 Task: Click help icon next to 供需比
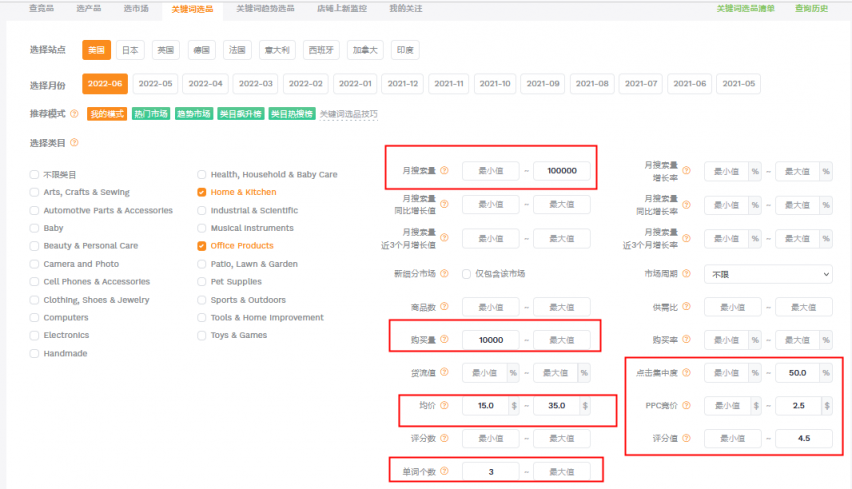(686, 306)
